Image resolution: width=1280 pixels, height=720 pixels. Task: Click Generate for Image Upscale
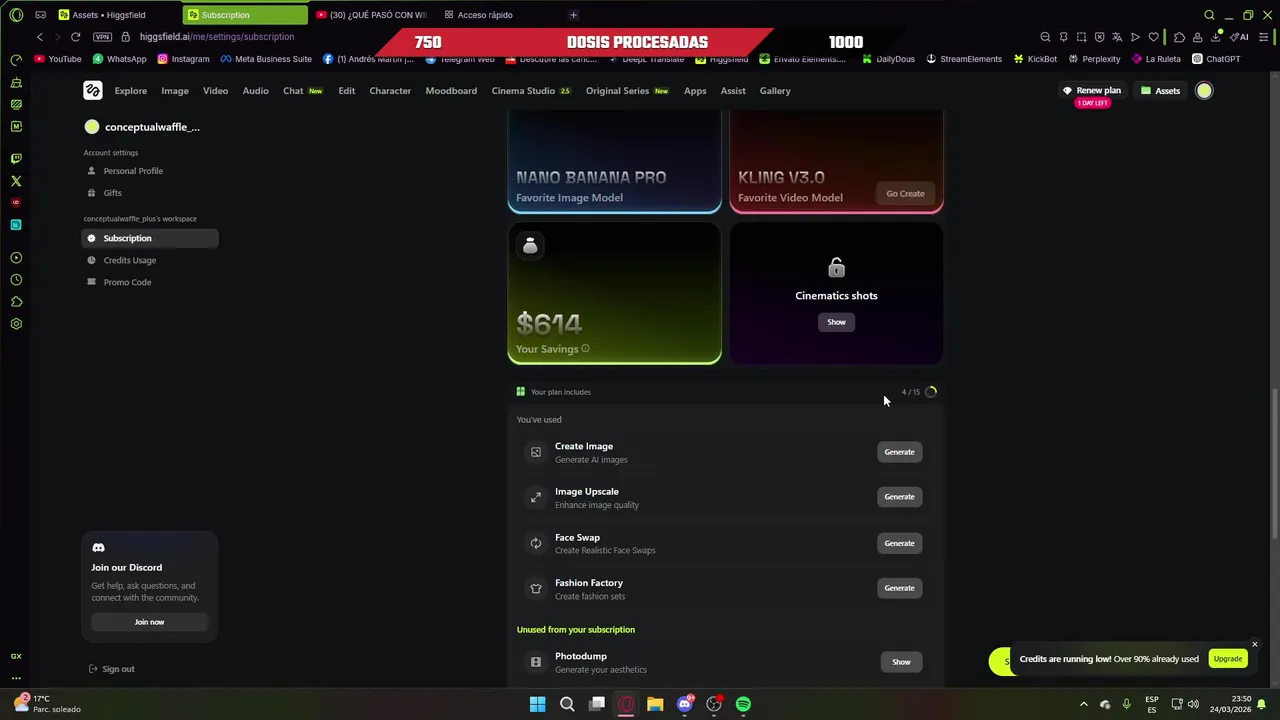pos(899,497)
